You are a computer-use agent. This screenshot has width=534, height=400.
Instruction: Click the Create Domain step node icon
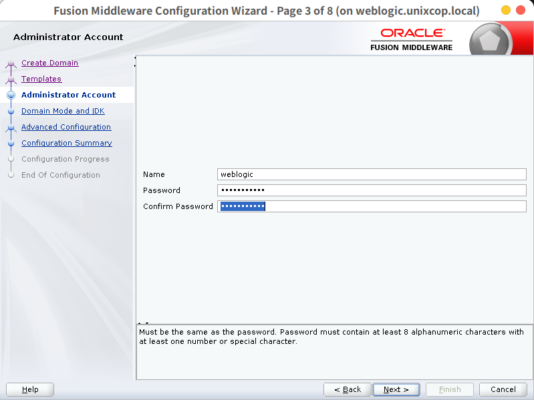click(x=11, y=64)
